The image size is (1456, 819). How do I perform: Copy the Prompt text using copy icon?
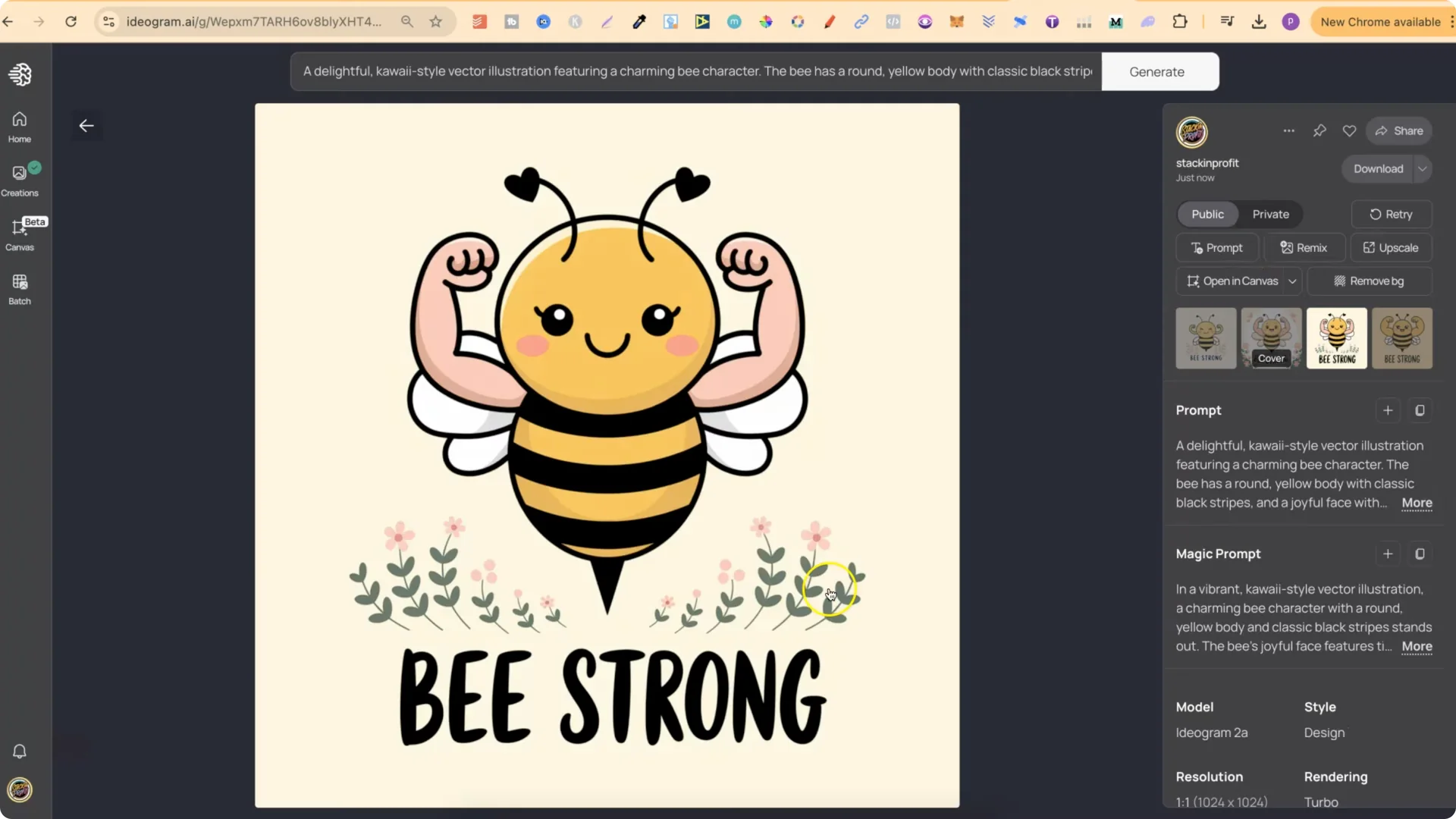click(x=1420, y=410)
